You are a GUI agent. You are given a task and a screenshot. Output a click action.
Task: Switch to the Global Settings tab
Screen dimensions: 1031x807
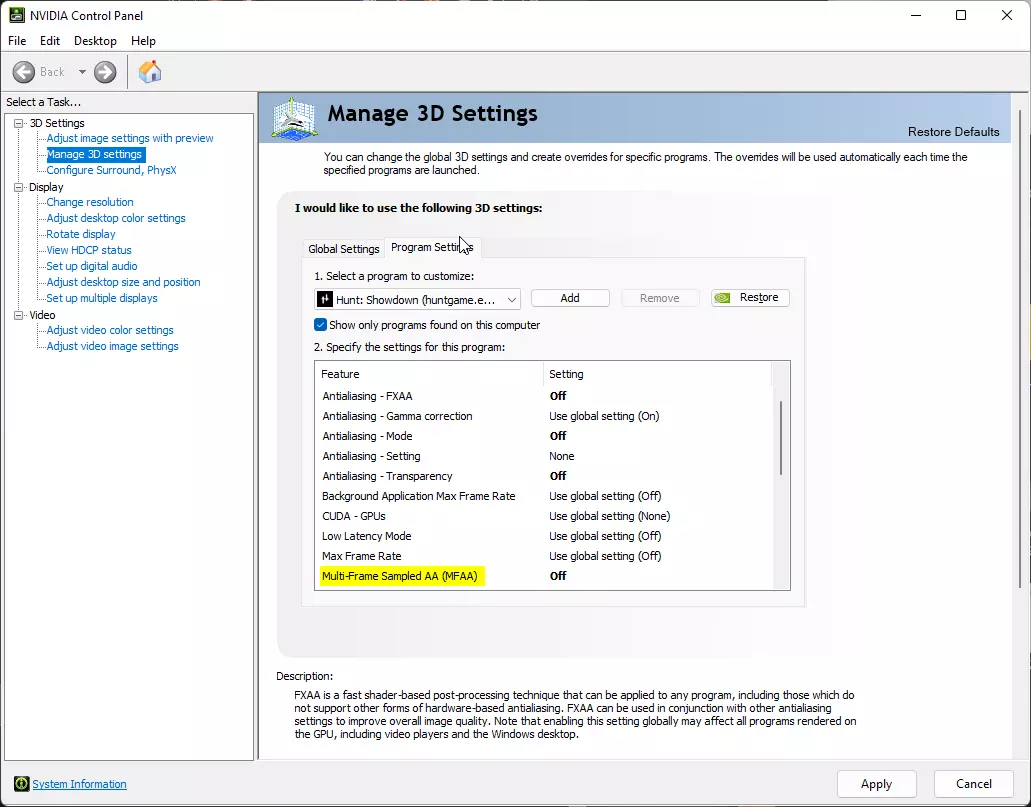pos(344,249)
